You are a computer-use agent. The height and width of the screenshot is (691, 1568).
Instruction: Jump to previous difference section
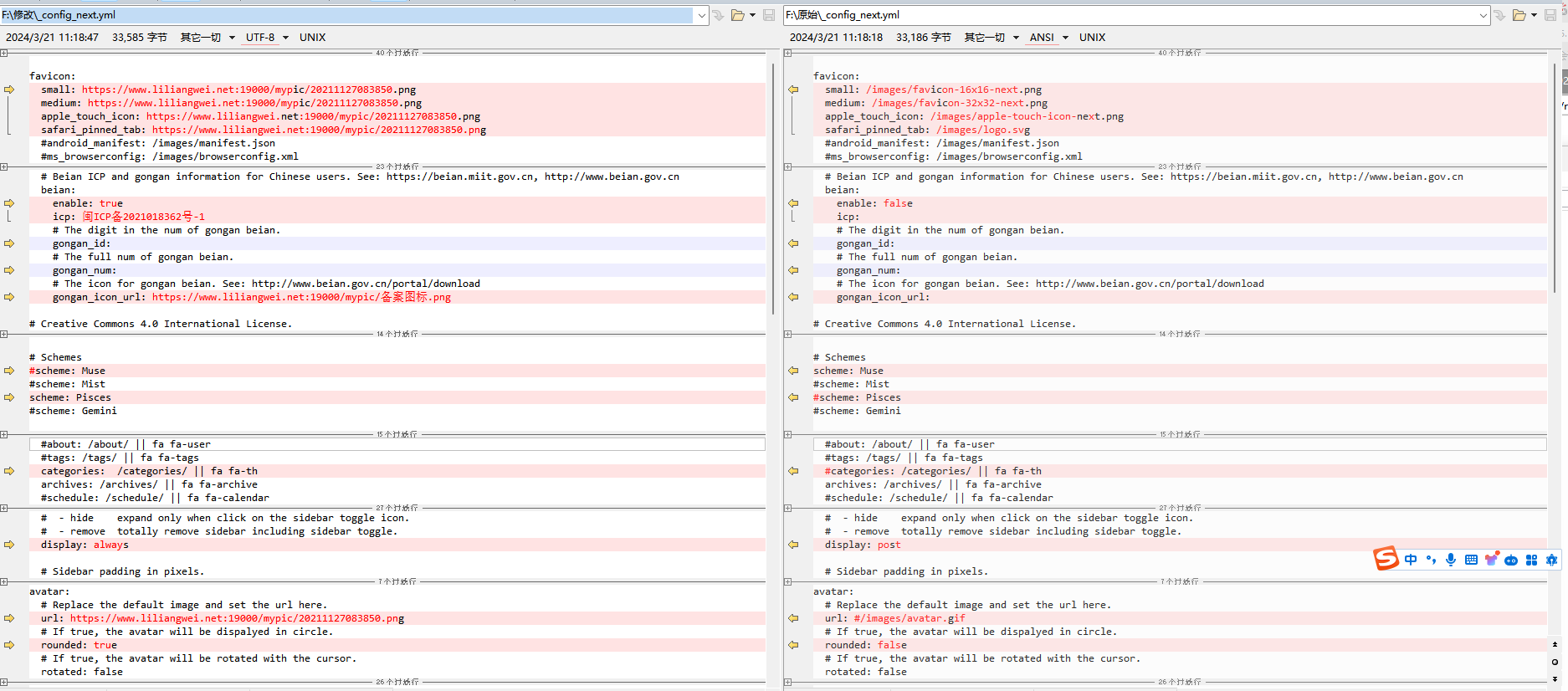[1555, 644]
